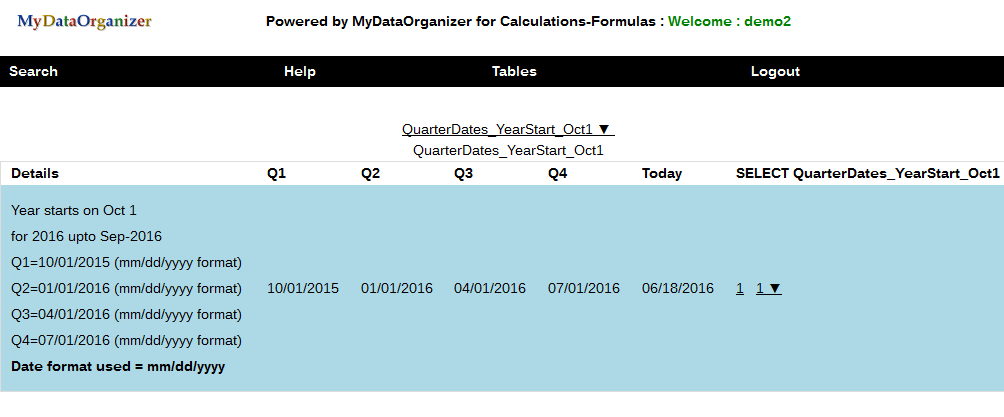The width and height of the screenshot is (1004, 417).
Task: Open the Search menu
Action: coord(34,71)
